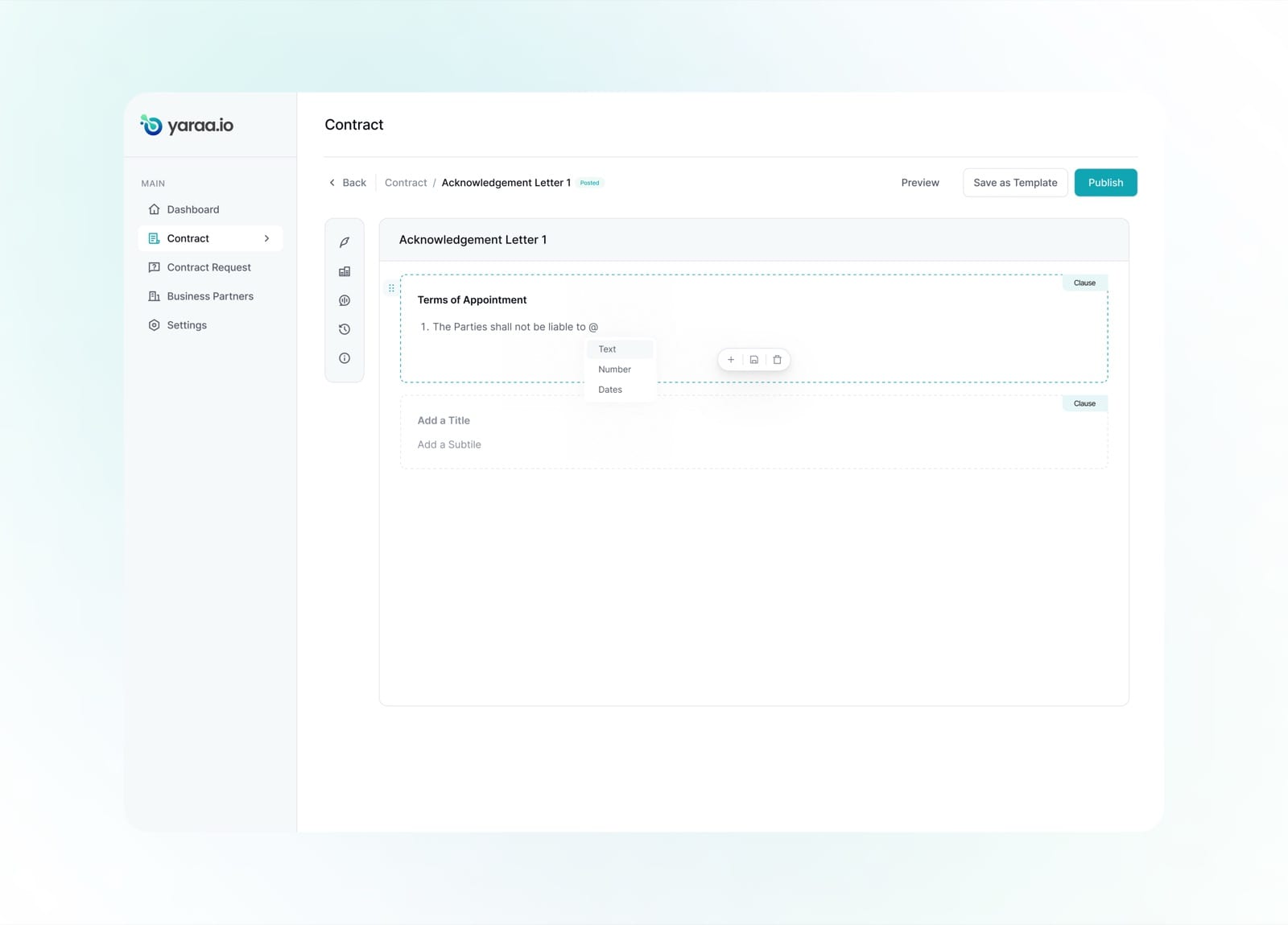1288x925 pixels.
Task: Expand the Contract menu chevron
Action: 266,238
